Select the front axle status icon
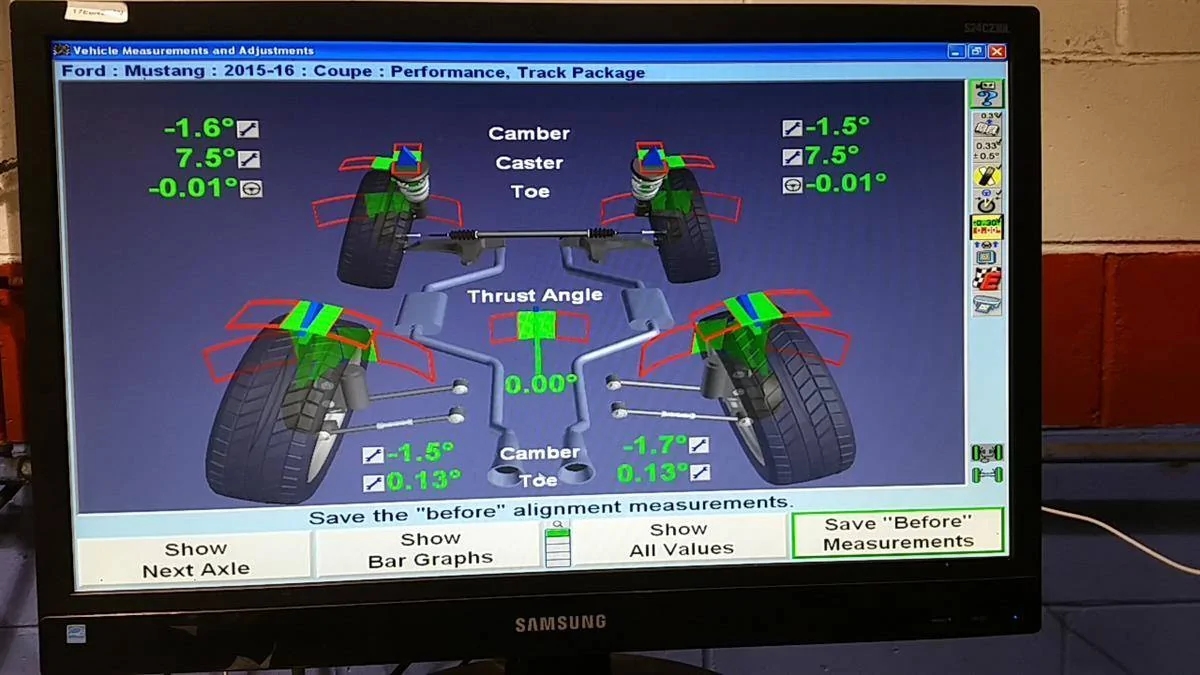This screenshot has width=1200, height=675. (986, 453)
